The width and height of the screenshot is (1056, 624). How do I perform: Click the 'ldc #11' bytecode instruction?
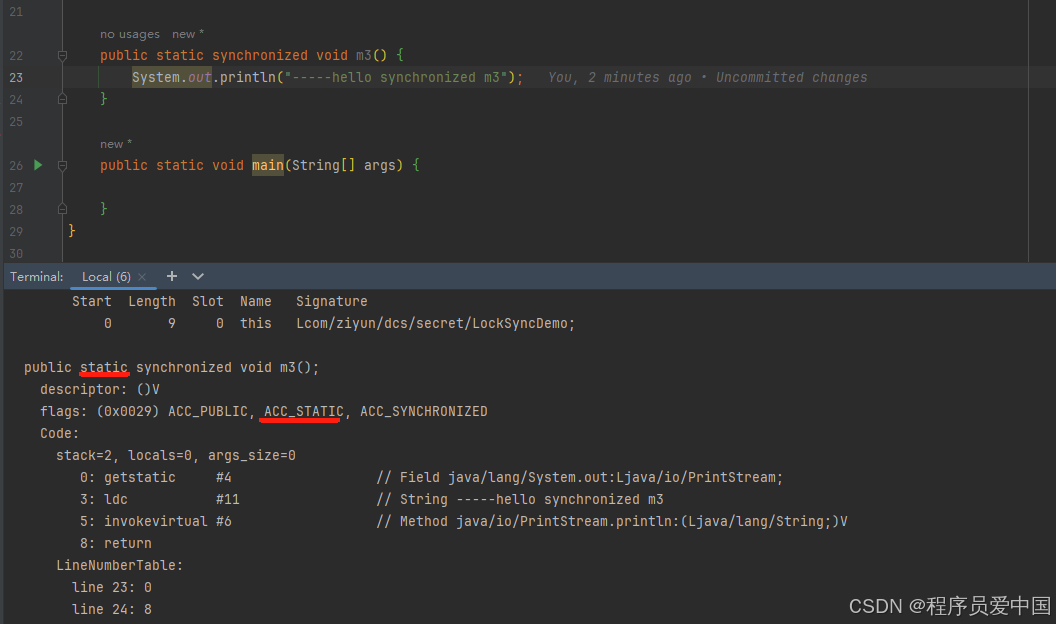tap(172, 499)
